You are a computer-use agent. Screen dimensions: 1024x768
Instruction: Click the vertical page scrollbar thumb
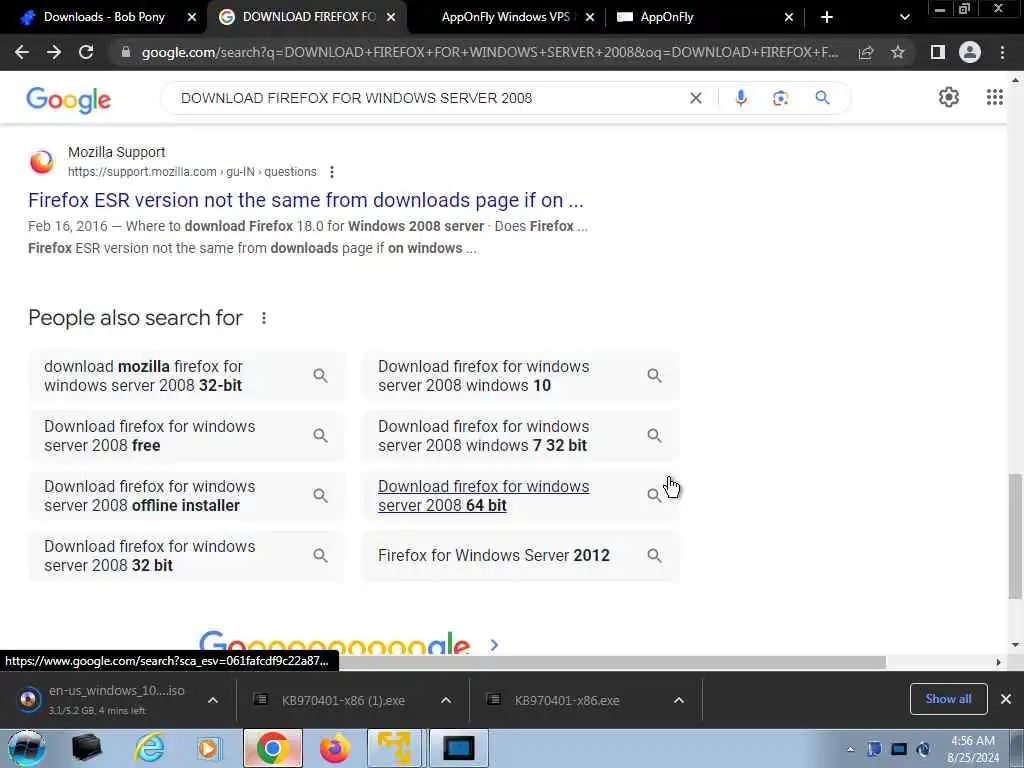(1015, 536)
